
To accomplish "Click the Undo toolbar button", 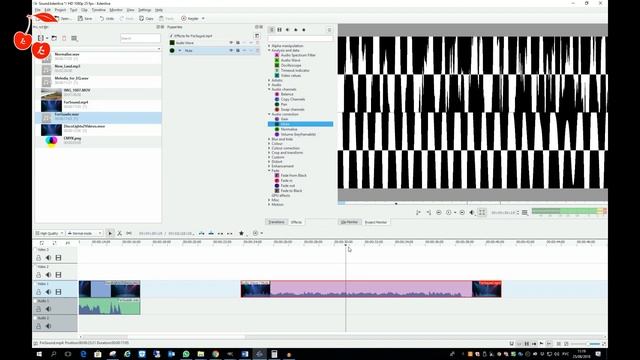I will (x=107, y=18).
